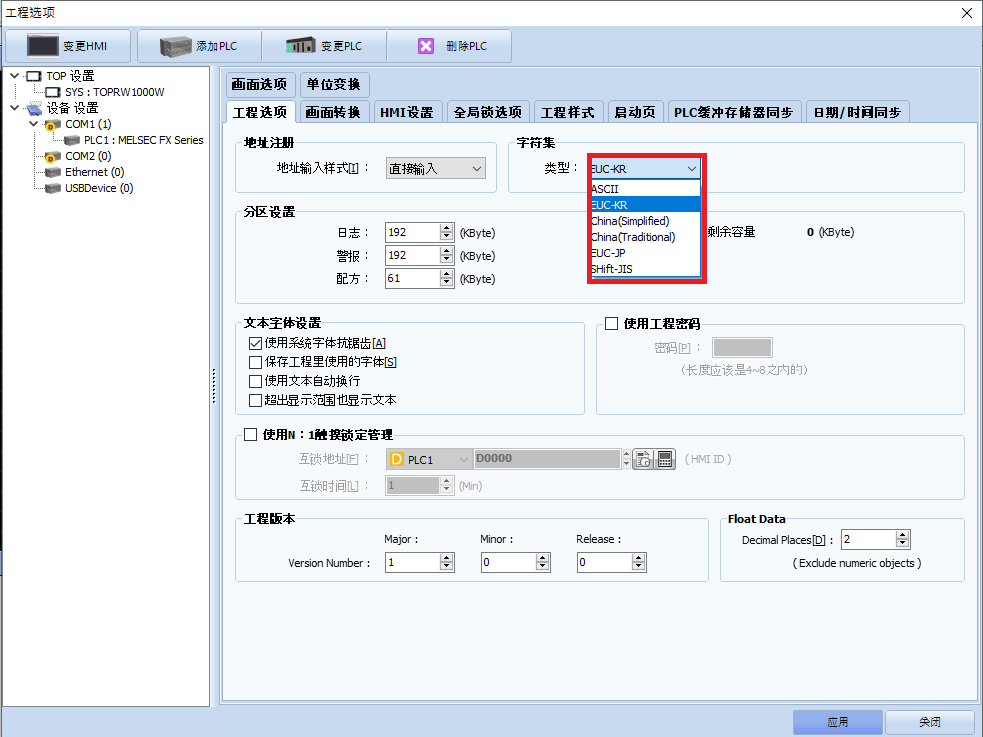Check the 使用文本自动换行 option

[256, 381]
